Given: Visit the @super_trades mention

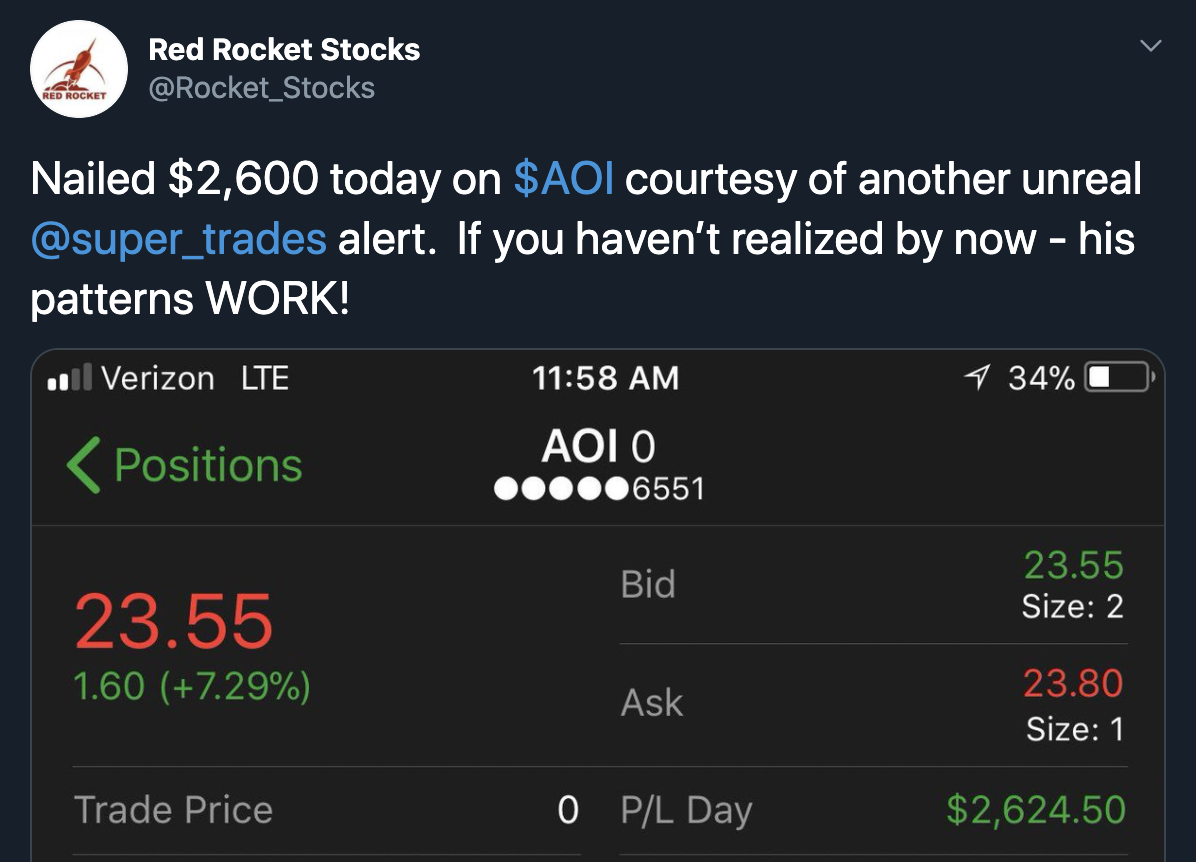Looking at the screenshot, I should click(179, 240).
